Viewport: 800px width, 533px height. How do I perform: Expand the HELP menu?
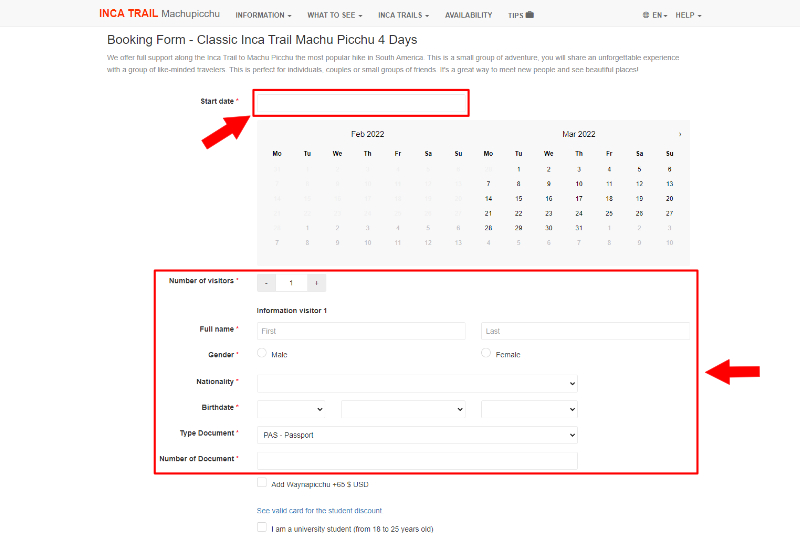coord(688,15)
